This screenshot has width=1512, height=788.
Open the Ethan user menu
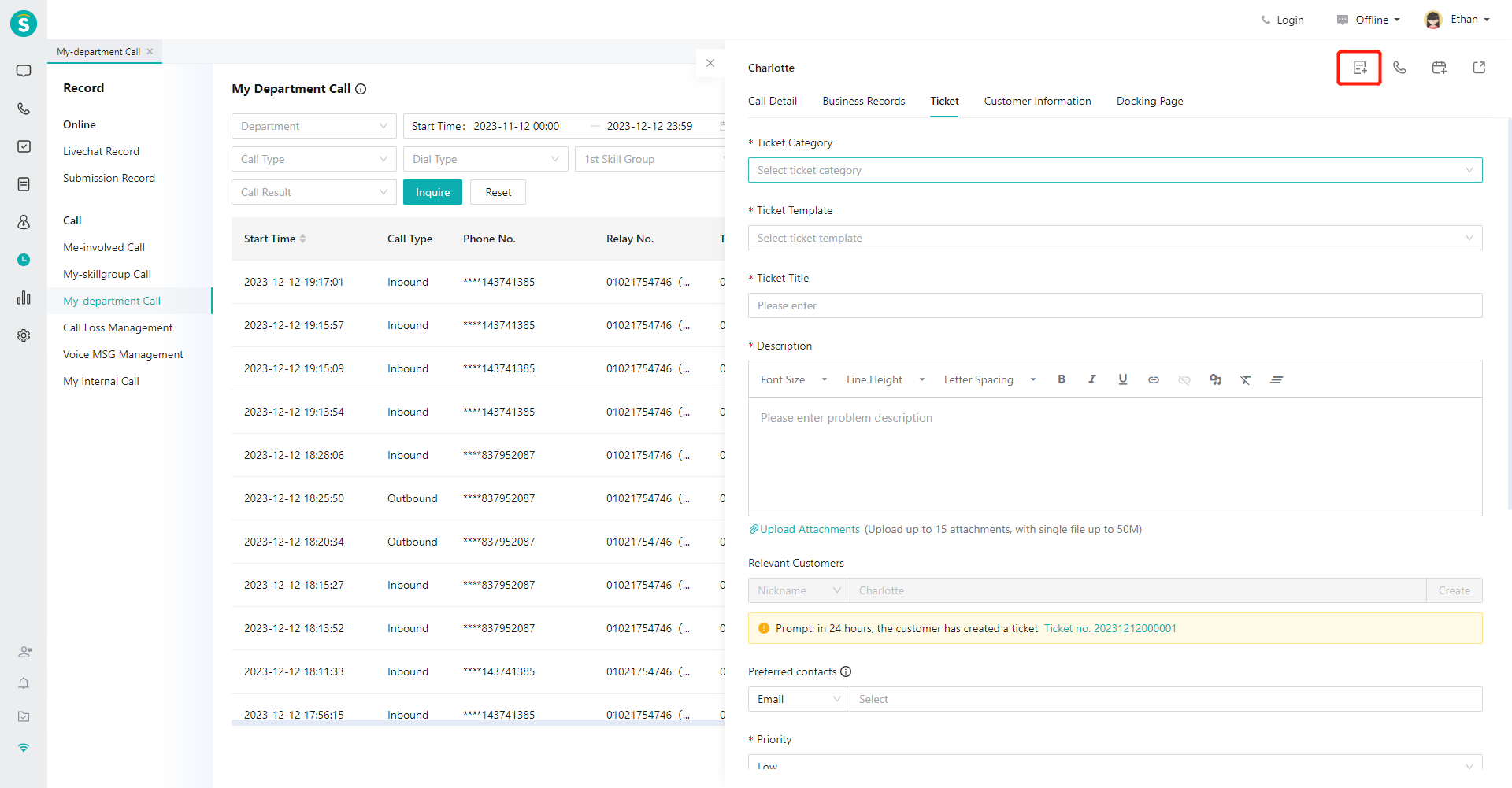(x=1458, y=20)
